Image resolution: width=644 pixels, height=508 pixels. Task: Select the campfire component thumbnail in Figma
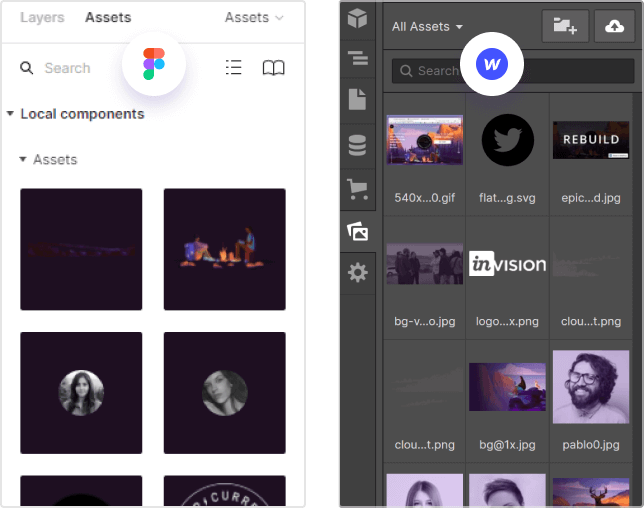click(225, 249)
